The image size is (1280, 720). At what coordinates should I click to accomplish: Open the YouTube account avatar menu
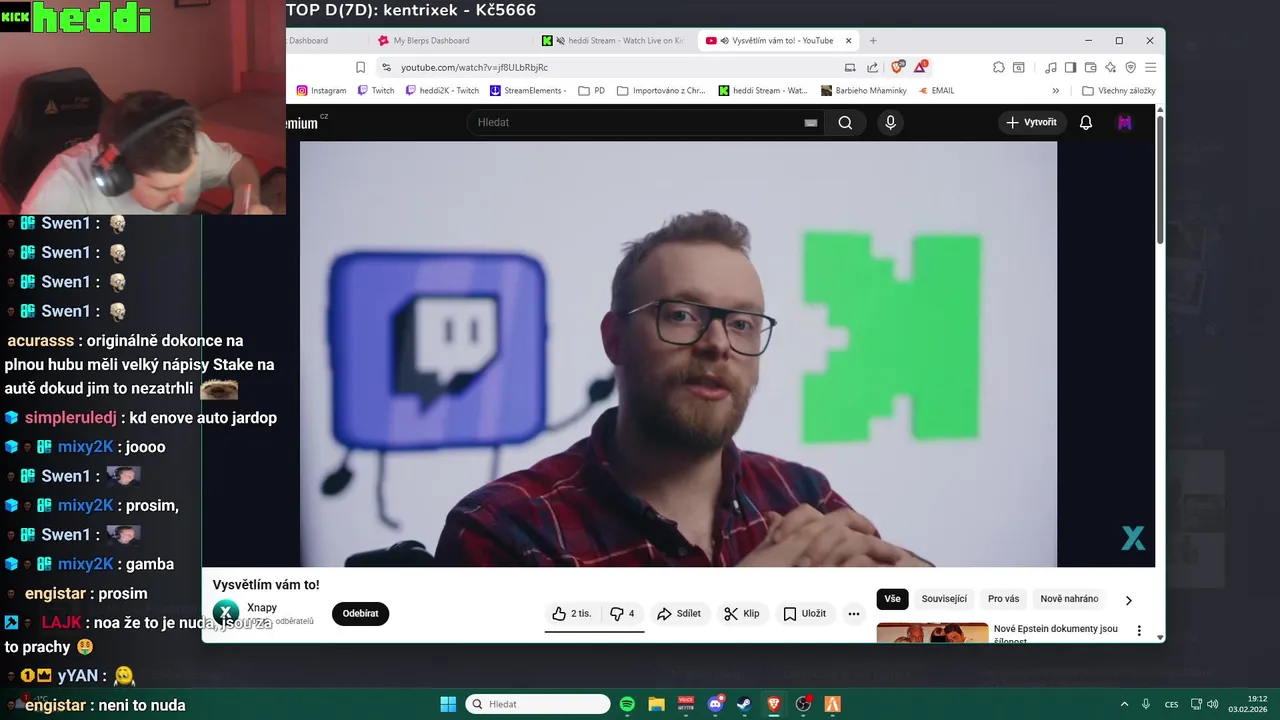1125,122
